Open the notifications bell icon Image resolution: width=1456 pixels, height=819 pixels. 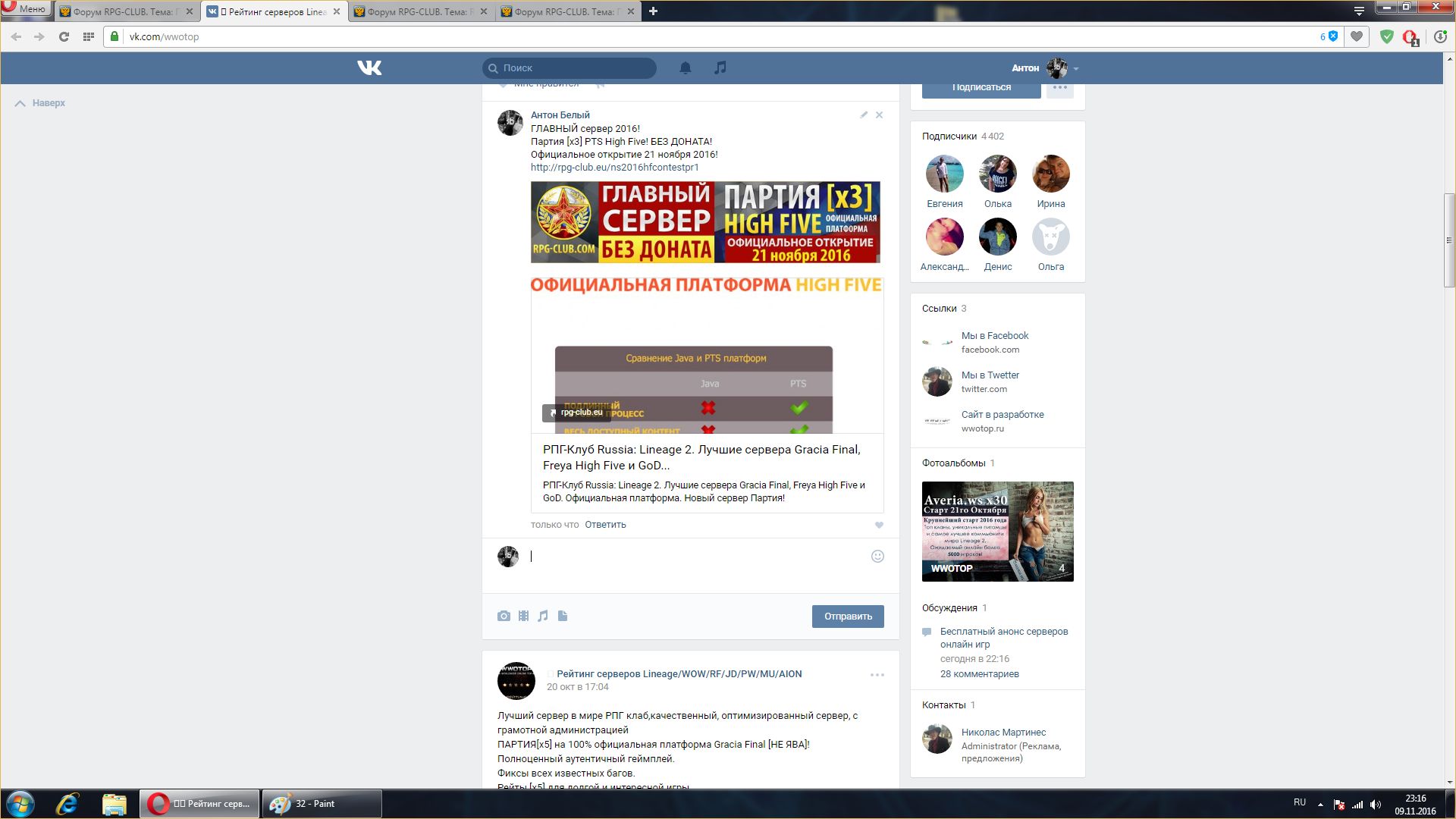click(685, 68)
